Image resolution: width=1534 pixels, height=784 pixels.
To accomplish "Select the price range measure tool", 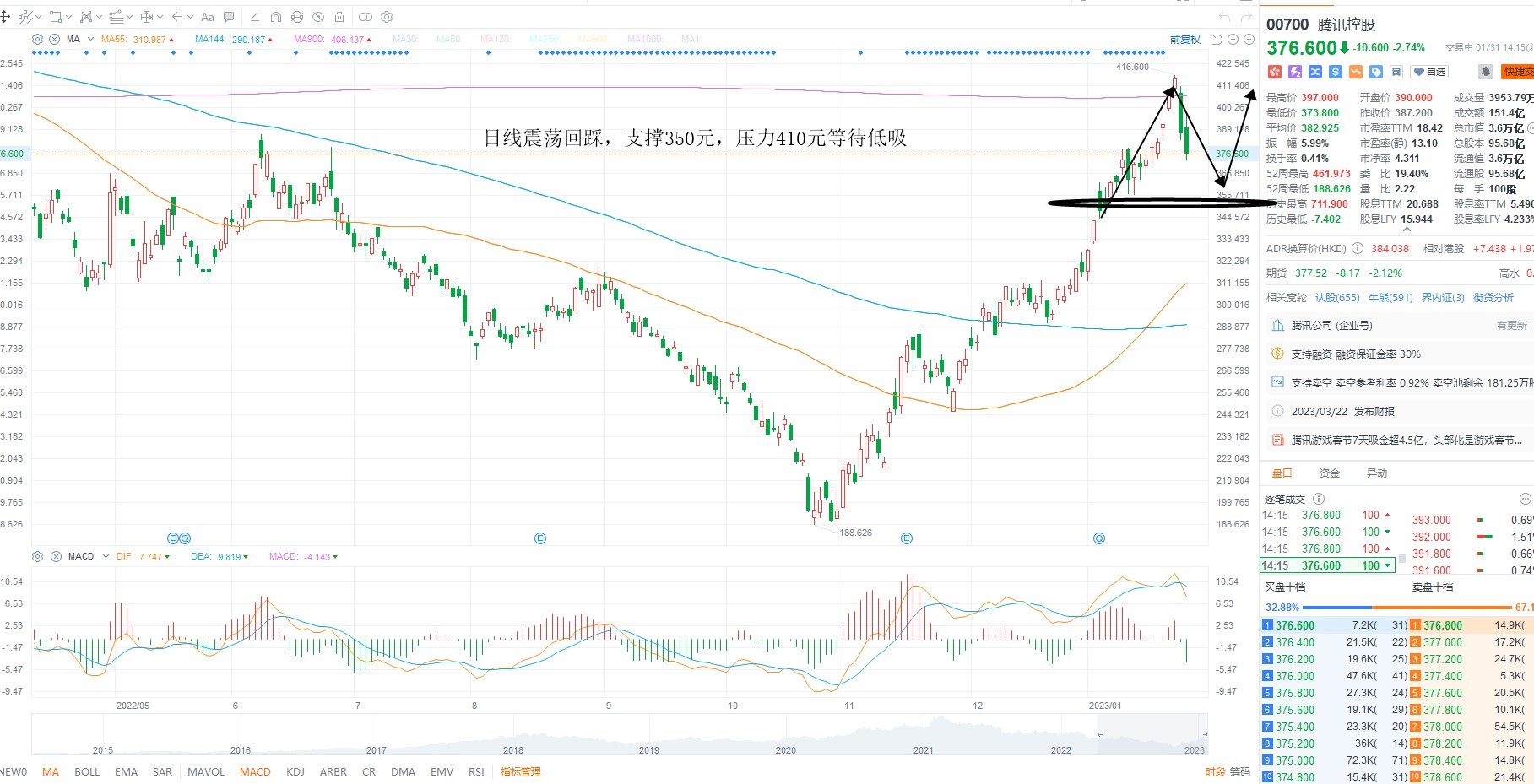I will click(x=147, y=17).
